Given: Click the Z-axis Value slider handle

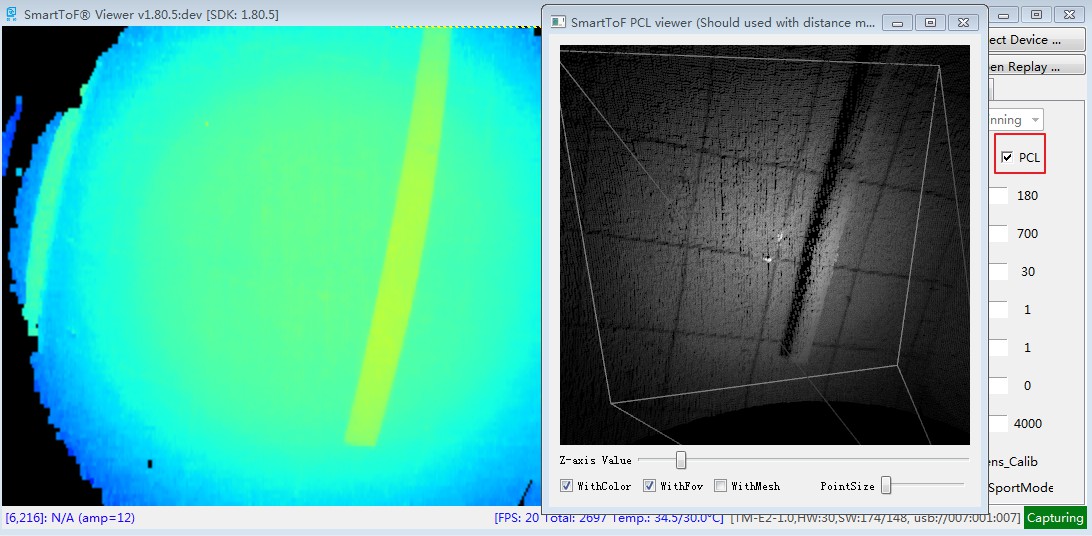Looking at the screenshot, I should coord(681,460).
